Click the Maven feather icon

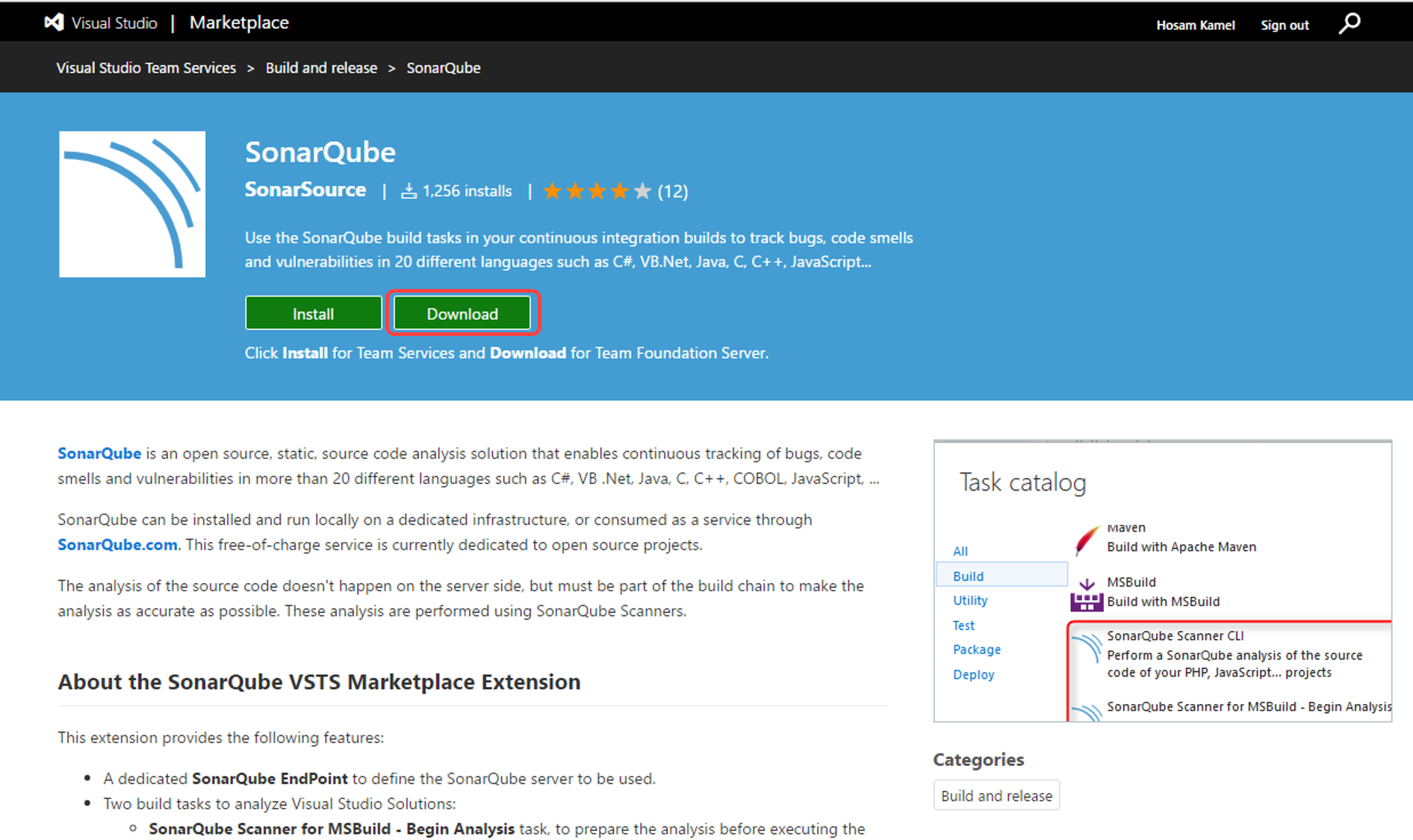click(1087, 539)
